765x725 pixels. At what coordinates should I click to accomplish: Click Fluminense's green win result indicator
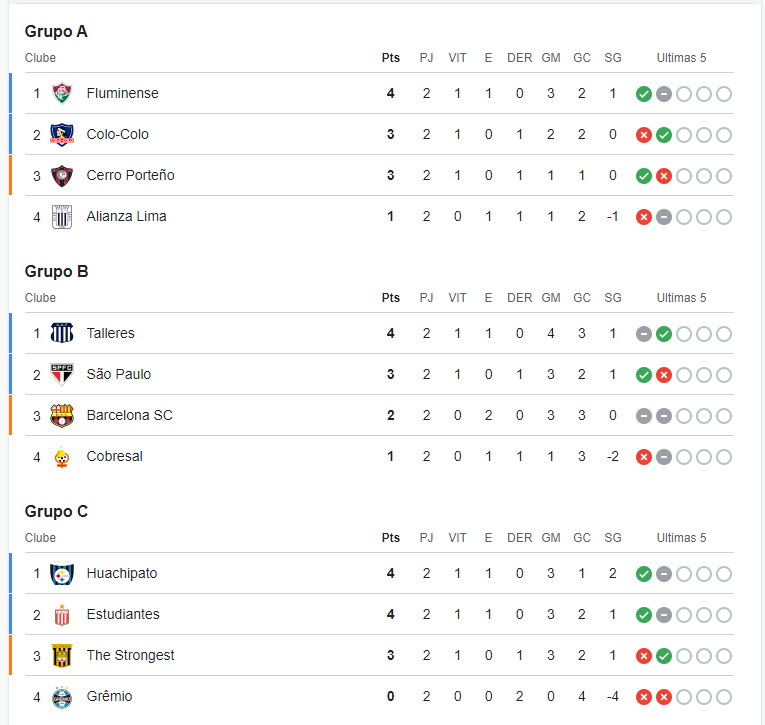pyautogui.click(x=644, y=94)
